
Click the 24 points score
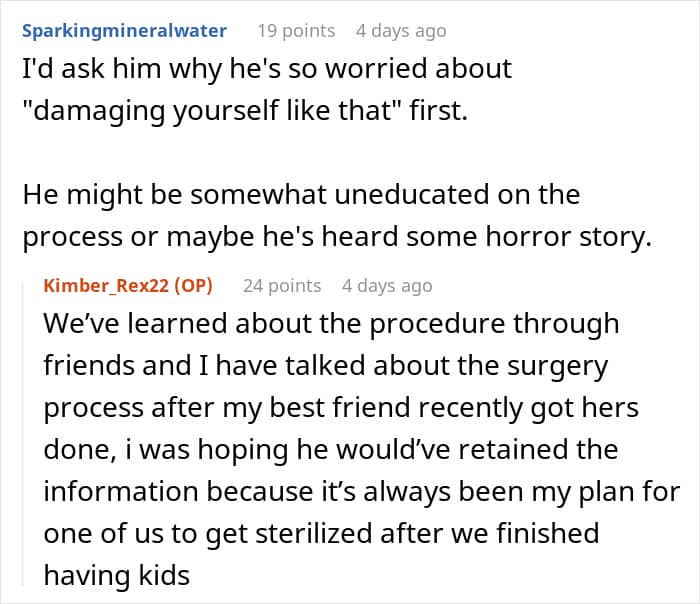[282, 286]
